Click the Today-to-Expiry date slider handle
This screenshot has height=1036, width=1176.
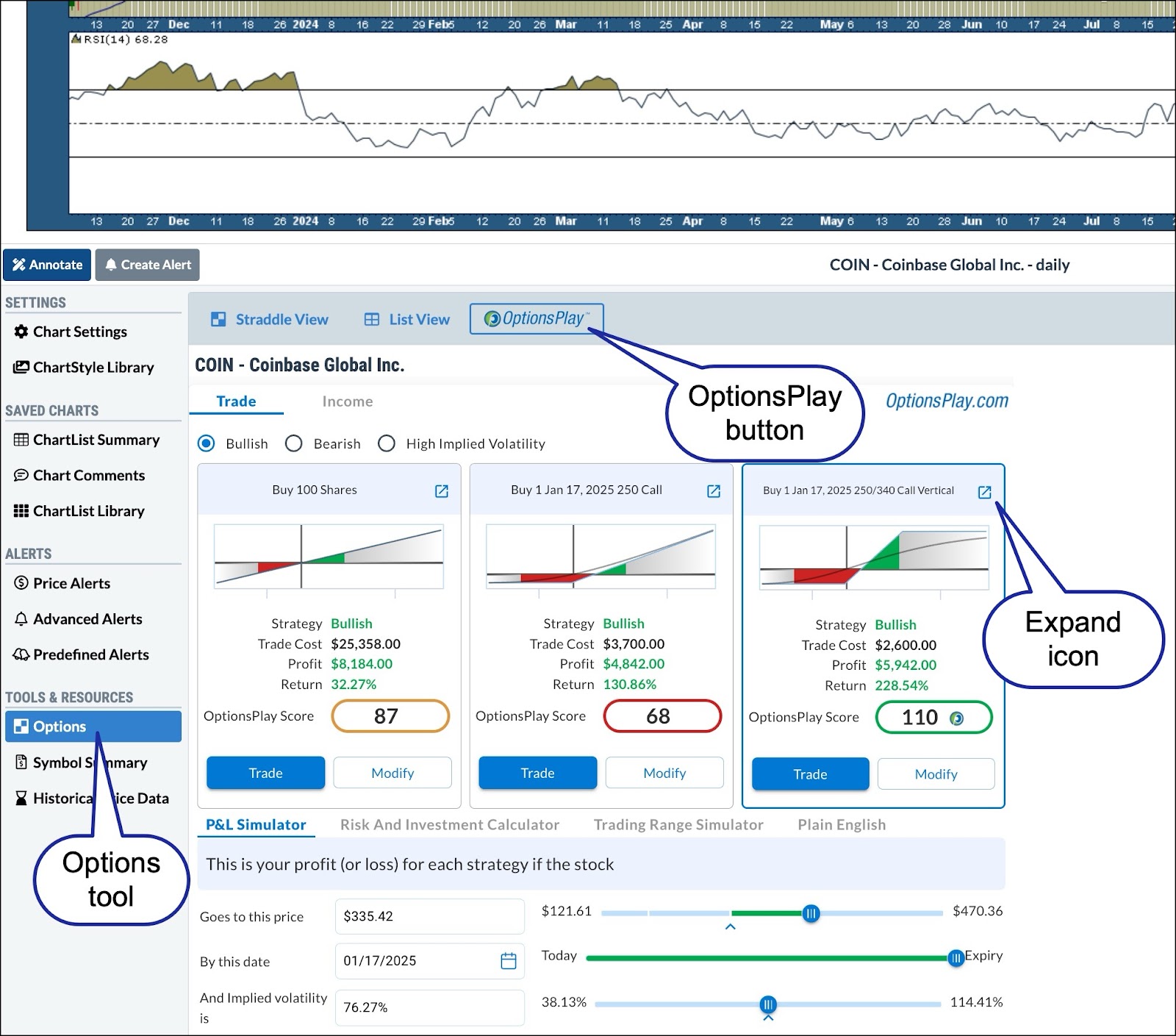pos(955,958)
